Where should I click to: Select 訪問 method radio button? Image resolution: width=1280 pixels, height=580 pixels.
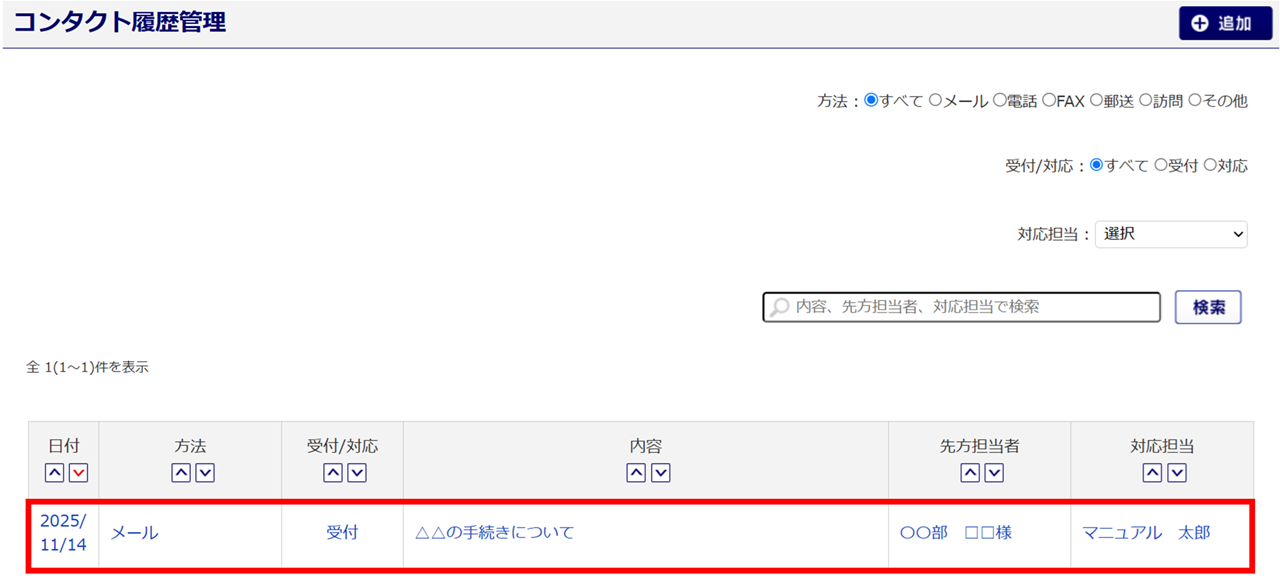point(1146,100)
